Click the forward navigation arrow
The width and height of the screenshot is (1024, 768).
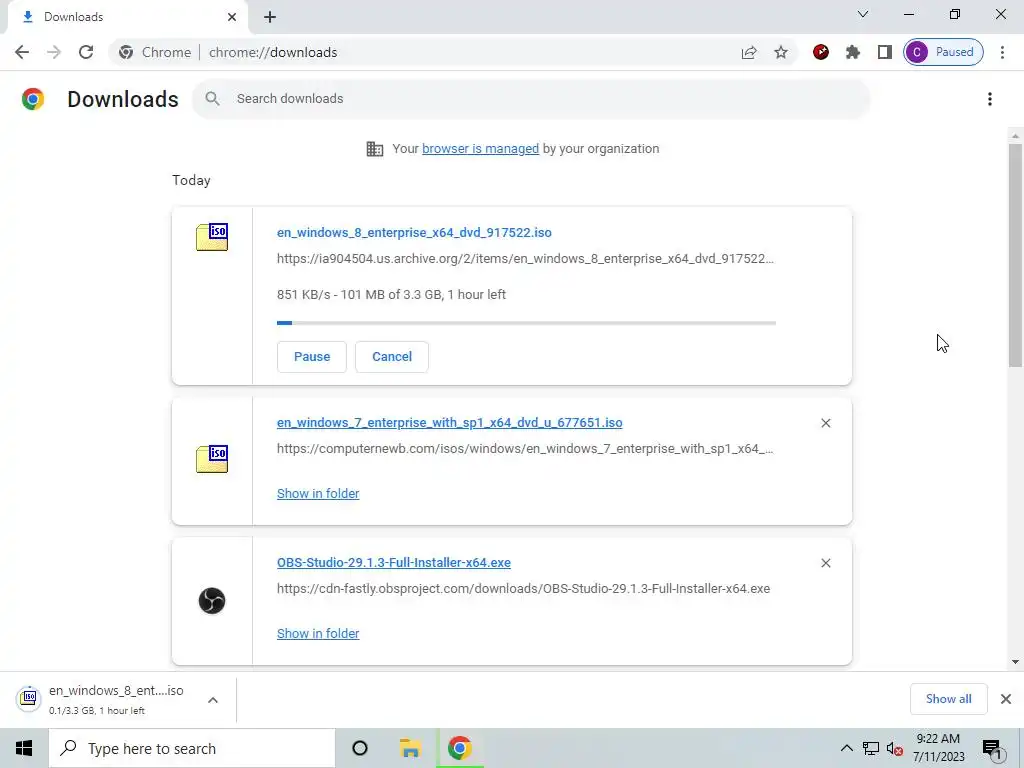pos(54,52)
